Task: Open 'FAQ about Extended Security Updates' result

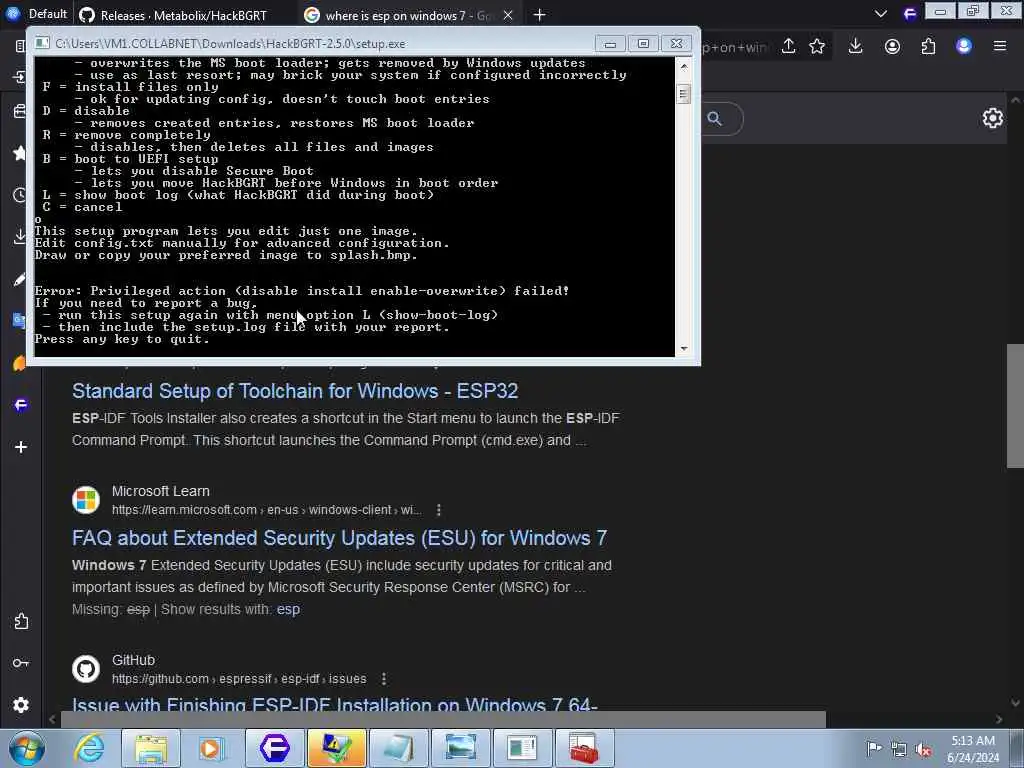Action: [339, 537]
